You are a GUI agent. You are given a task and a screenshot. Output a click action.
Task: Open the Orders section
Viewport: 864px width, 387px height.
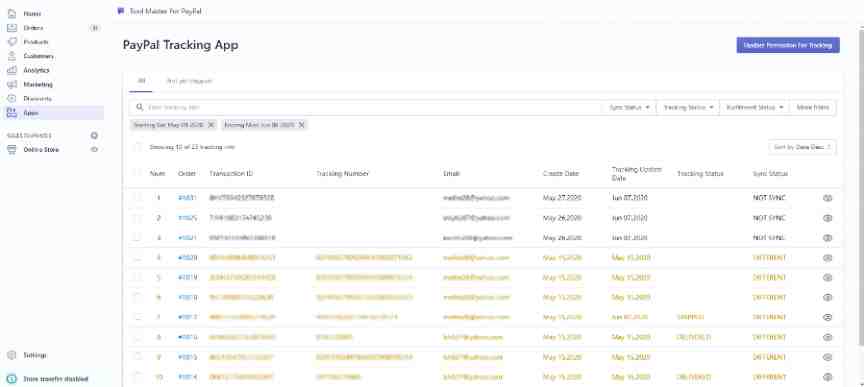[33, 28]
